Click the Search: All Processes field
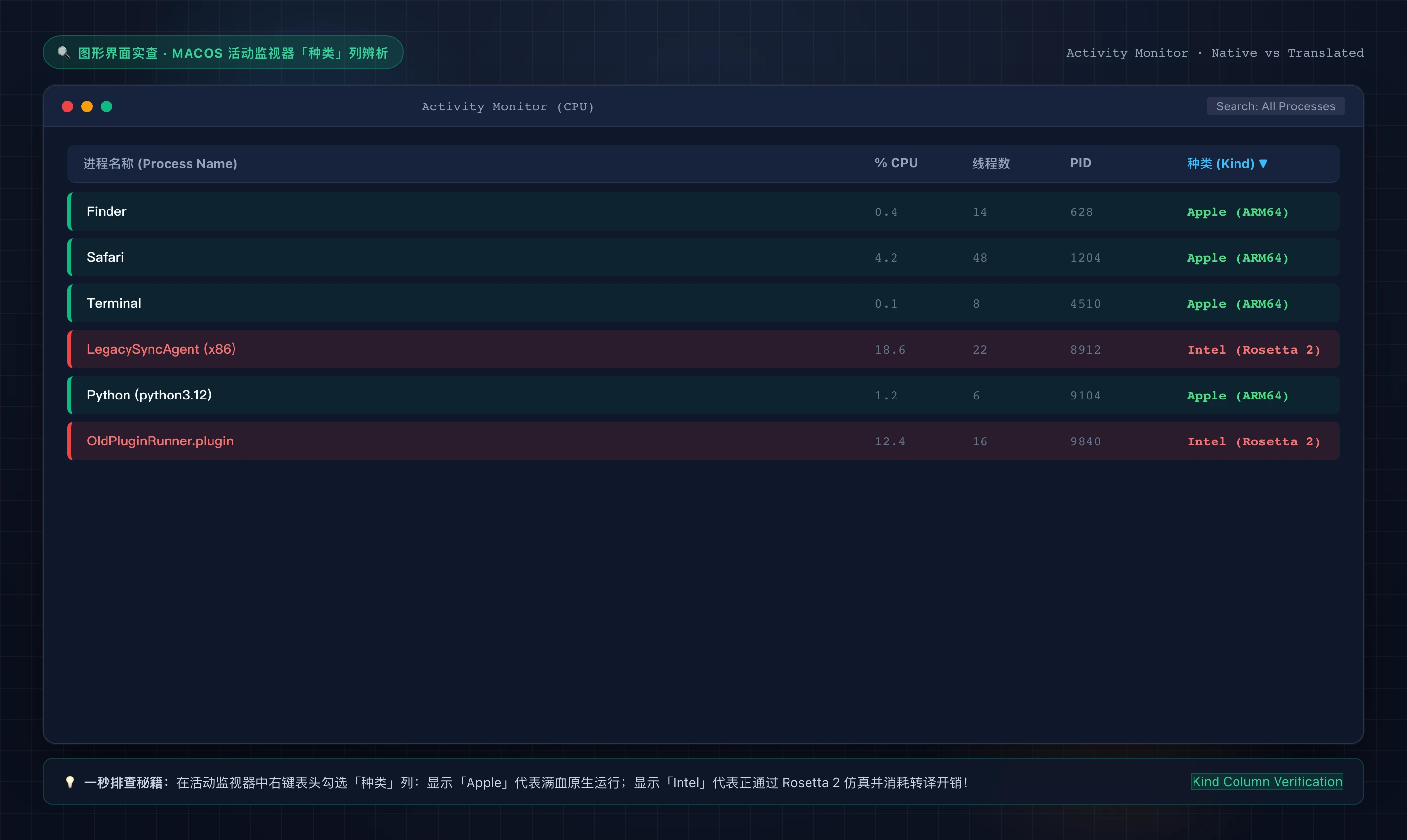The height and width of the screenshot is (840, 1407). tap(1276, 106)
